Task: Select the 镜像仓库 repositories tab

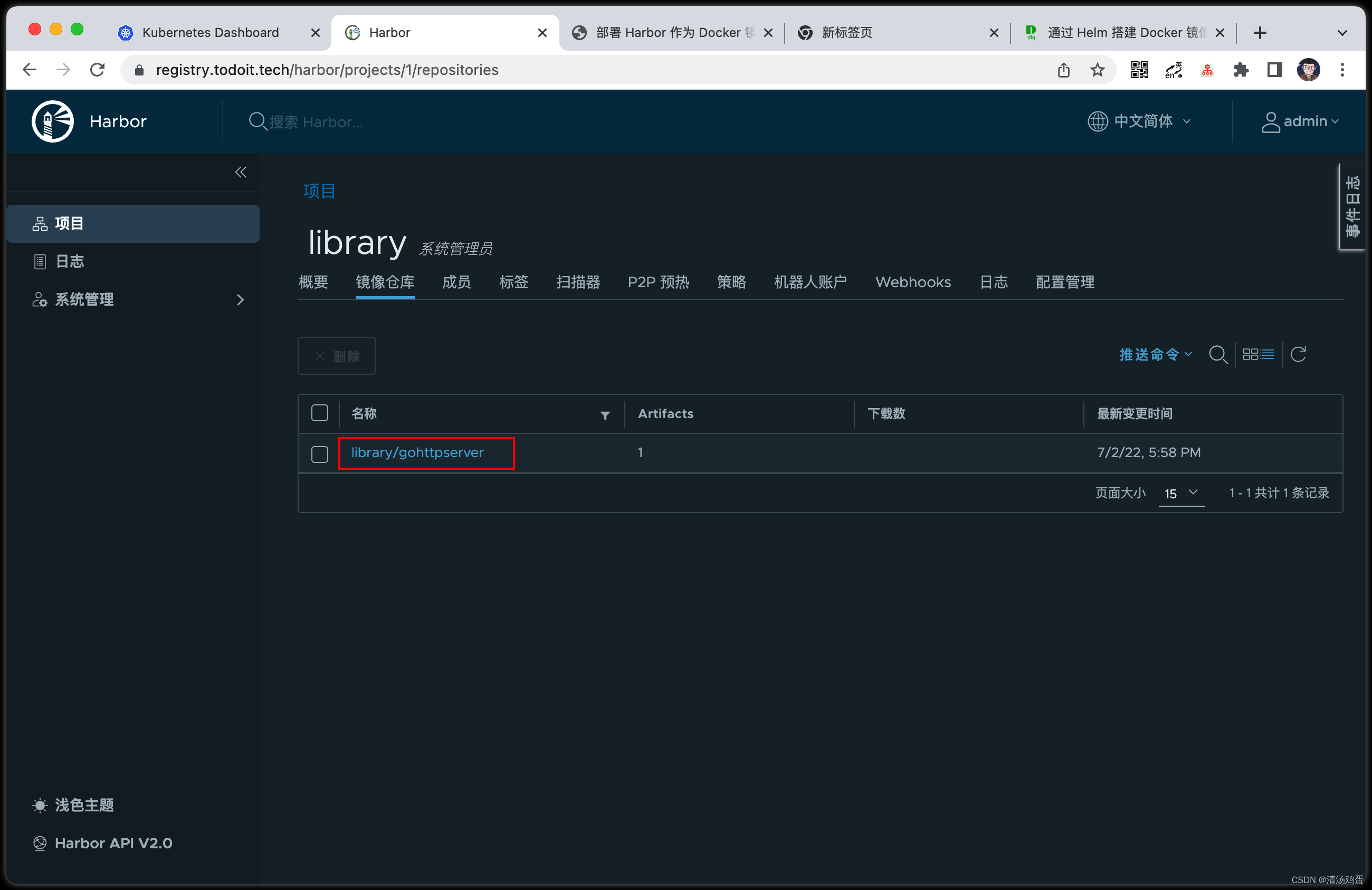Action: (385, 282)
